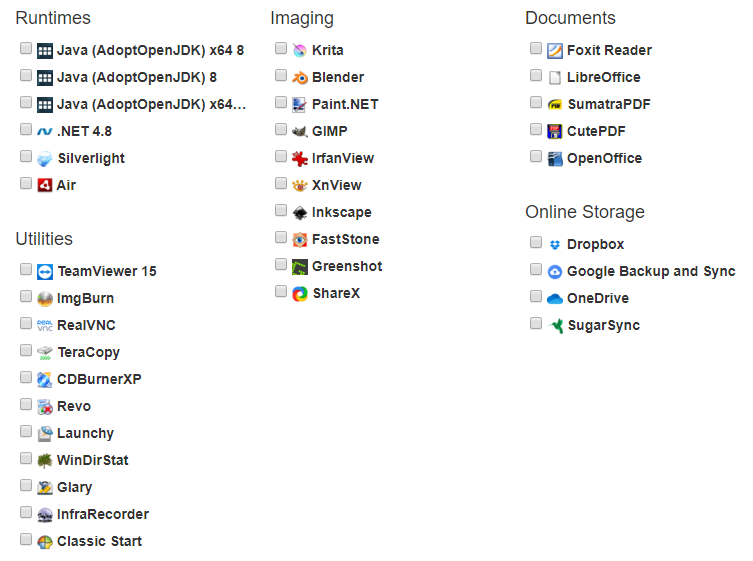Tick the Classic Start checkbox
The width and height of the screenshot is (753, 561).
26,539
